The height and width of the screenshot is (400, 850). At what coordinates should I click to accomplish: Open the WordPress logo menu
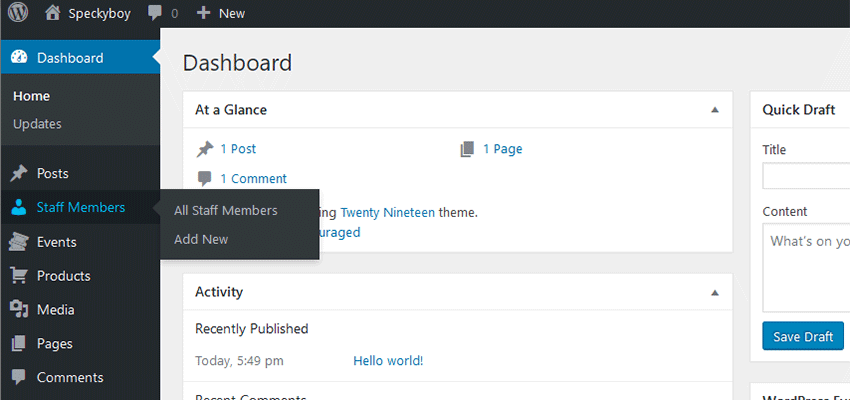[x=18, y=12]
